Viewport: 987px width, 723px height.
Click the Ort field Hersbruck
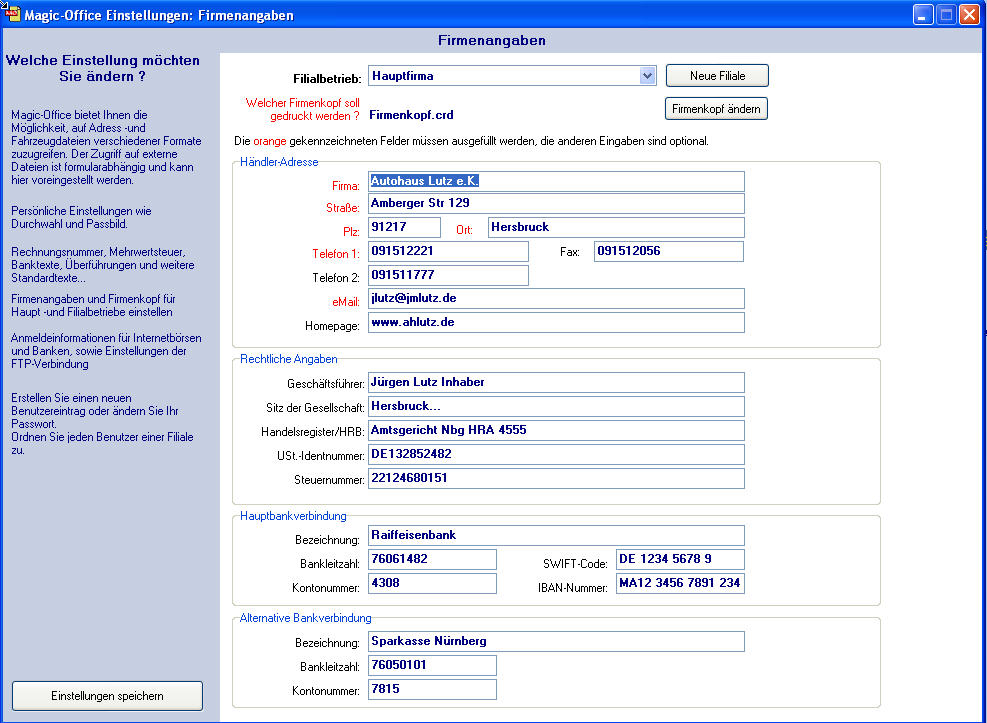pyautogui.click(x=616, y=227)
